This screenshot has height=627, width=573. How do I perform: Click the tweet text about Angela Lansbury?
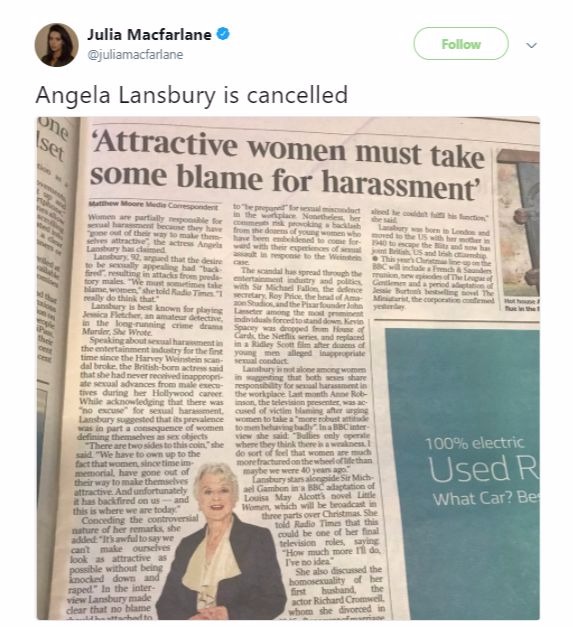[x=192, y=95]
